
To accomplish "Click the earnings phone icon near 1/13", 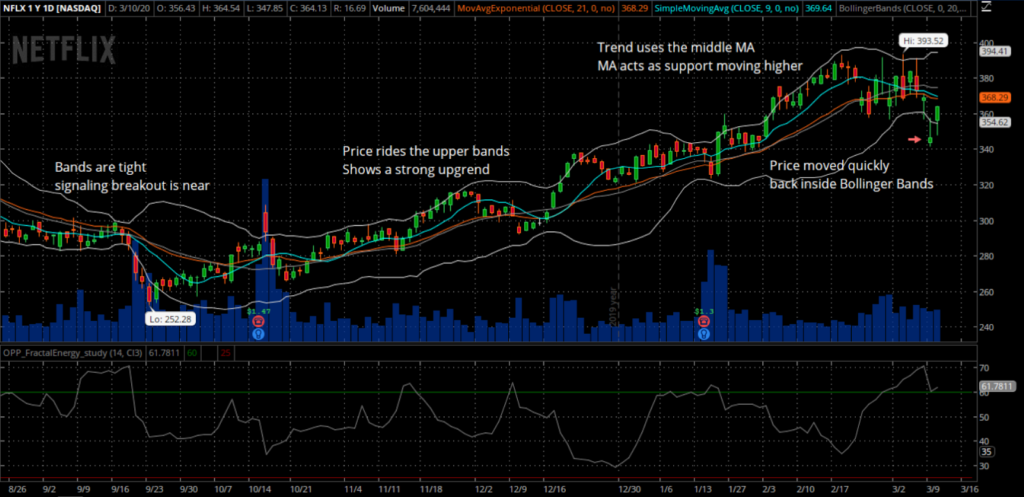I will point(703,322).
